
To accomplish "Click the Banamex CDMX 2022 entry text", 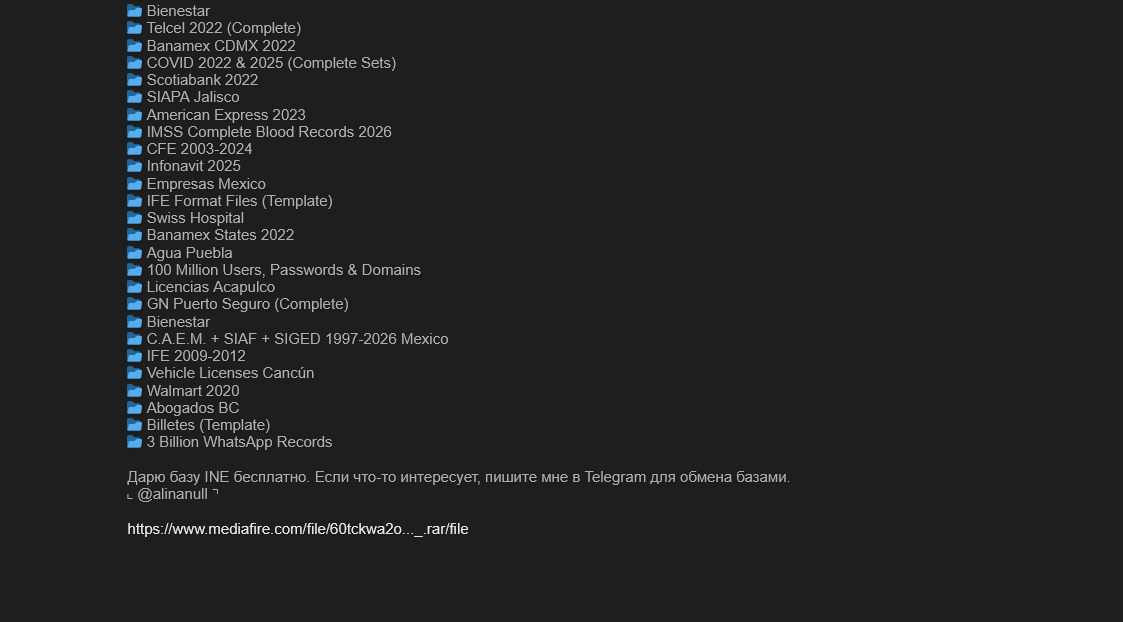I will coord(221,46).
